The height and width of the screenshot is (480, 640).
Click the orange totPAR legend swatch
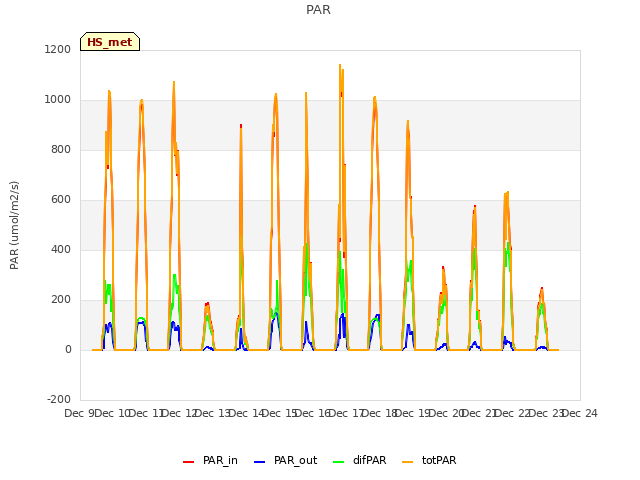coord(407,462)
